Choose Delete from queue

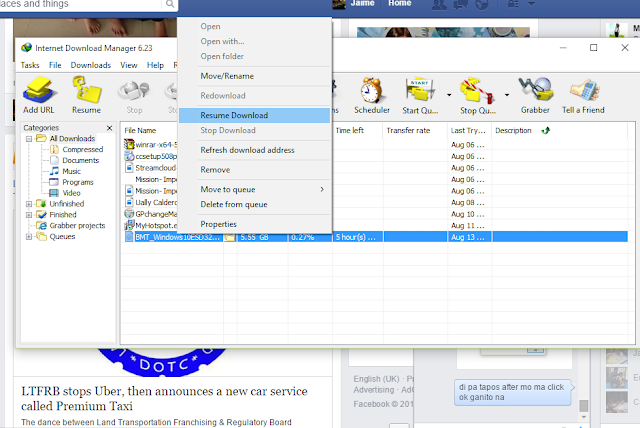(x=254, y=204)
